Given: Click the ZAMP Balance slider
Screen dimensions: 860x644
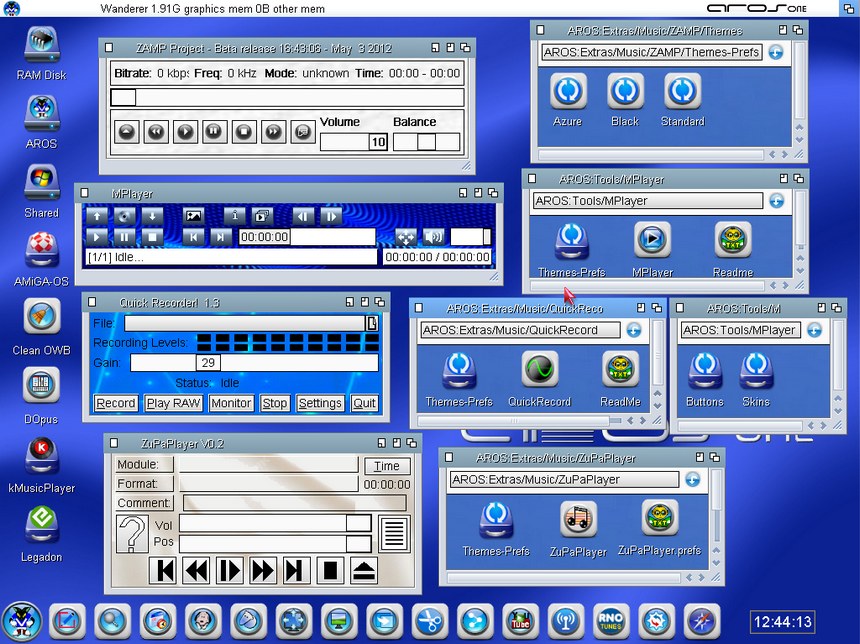Looking at the screenshot, I should pyautogui.click(x=425, y=142).
